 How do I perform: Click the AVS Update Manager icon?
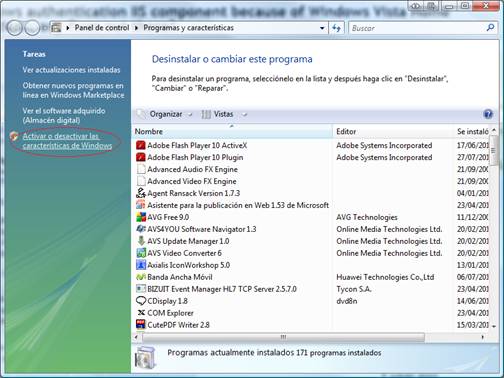click(141, 241)
